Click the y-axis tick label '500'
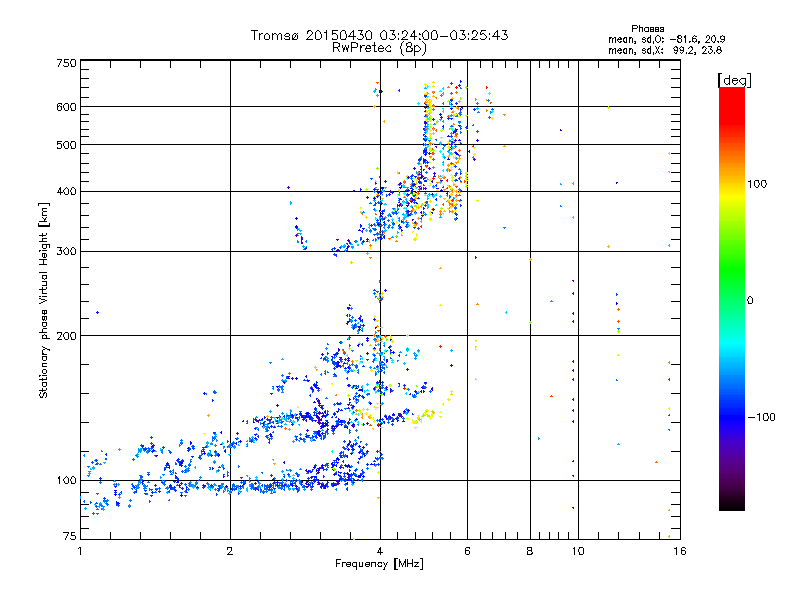The image size is (800, 600). (66, 145)
